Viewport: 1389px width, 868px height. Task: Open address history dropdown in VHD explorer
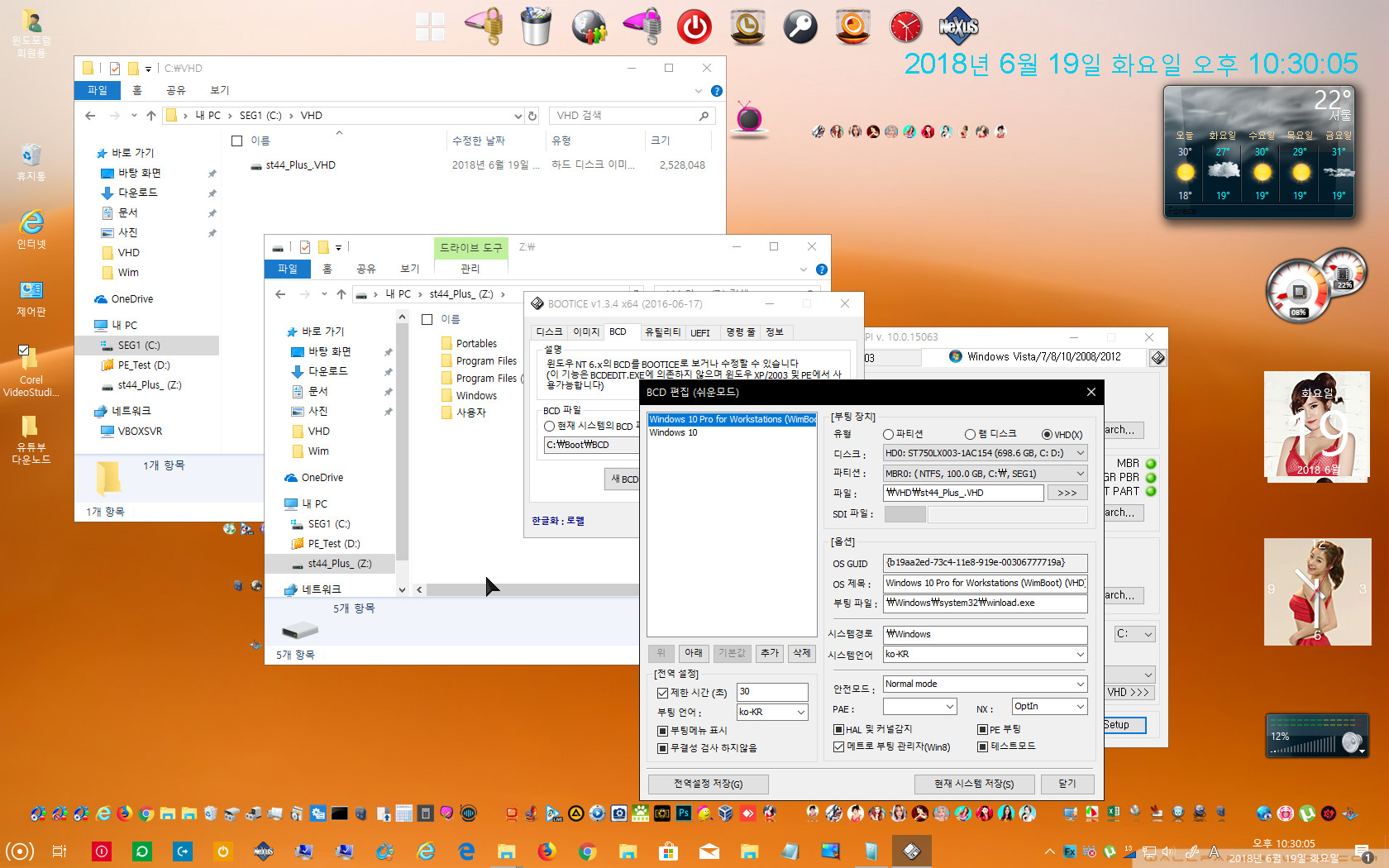(x=518, y=116)
